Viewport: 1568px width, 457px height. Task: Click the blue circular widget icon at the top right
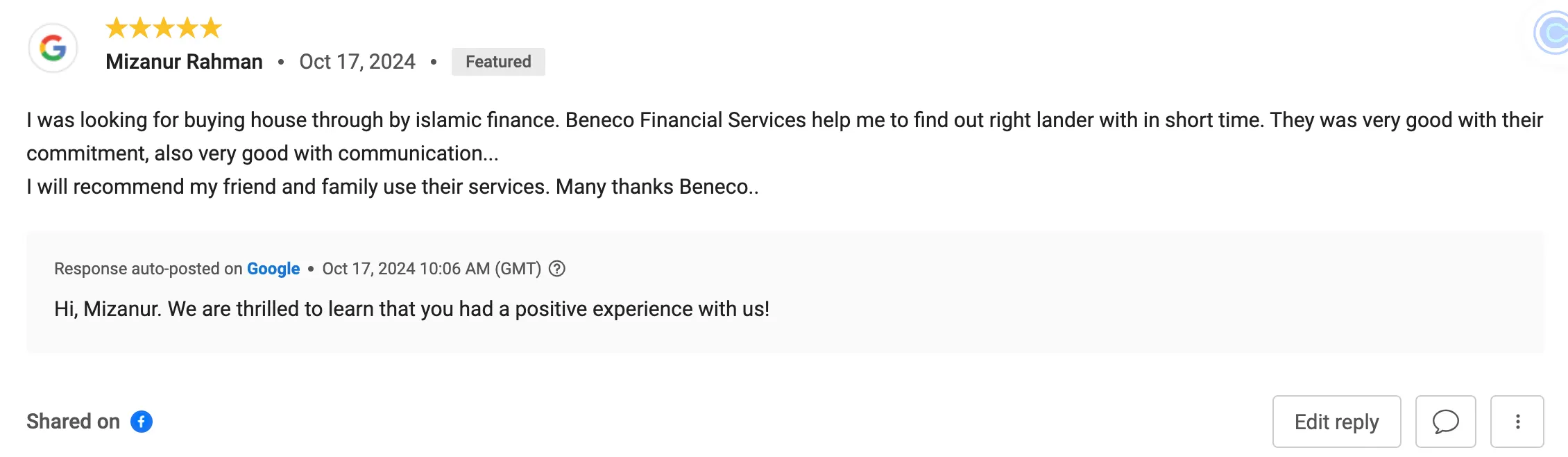[x=1552, y=33]
